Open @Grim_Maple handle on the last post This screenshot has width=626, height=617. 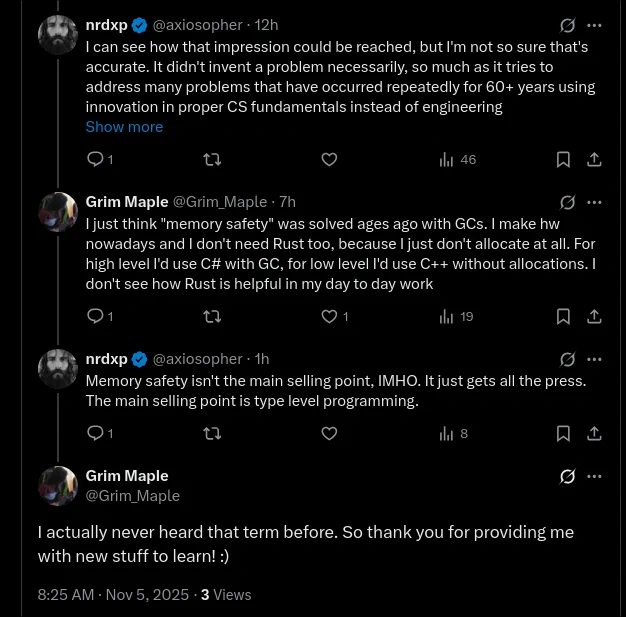point(133,495)
